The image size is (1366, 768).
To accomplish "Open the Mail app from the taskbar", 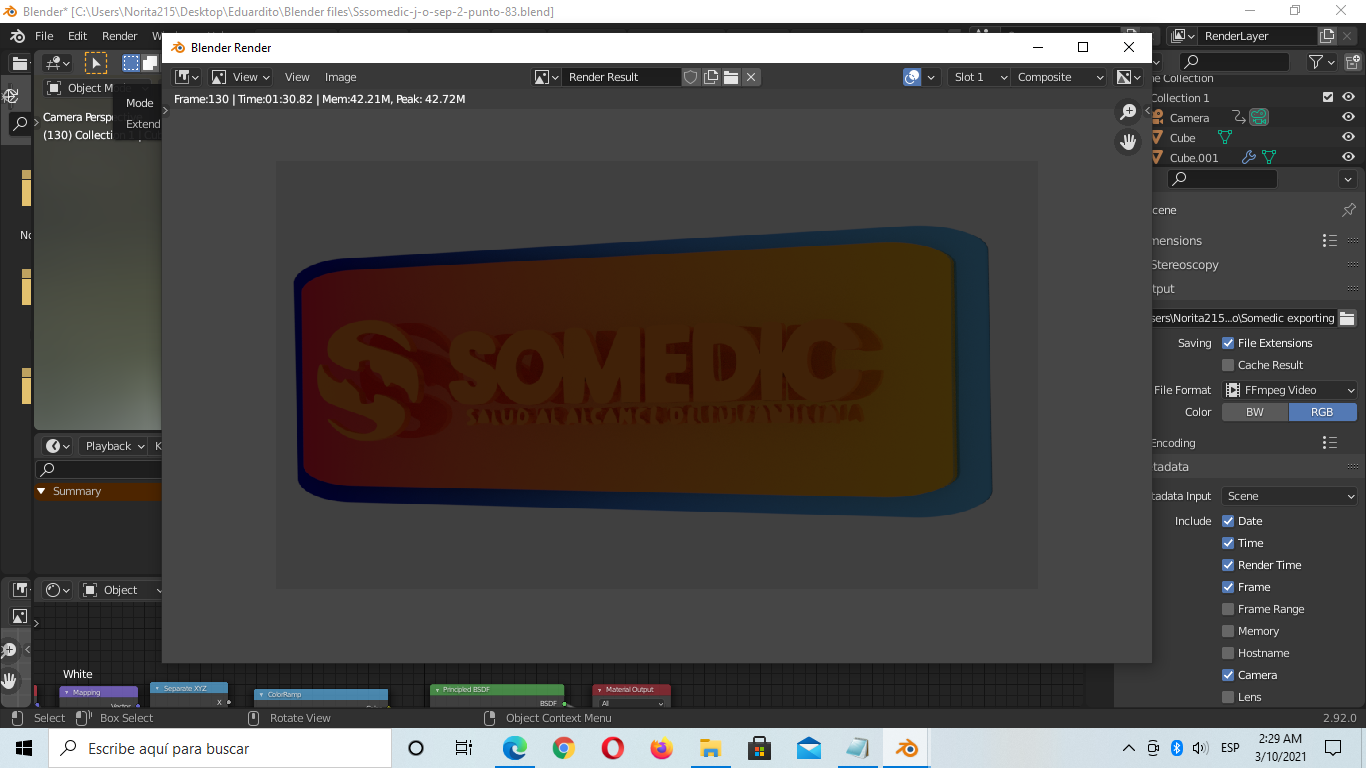I will 809,748.
